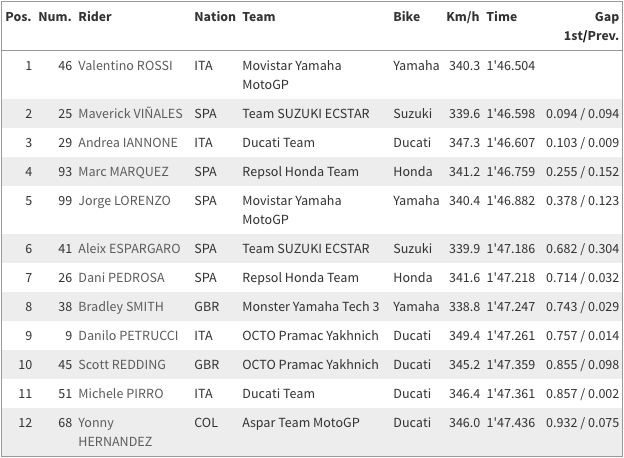Select rider Valentino ROSSI

pos(125,65)
